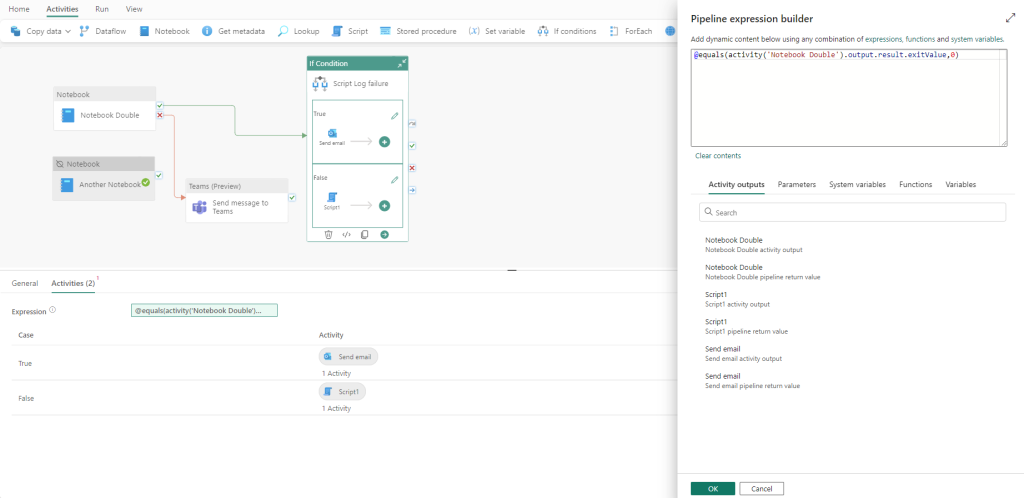This screenshot has width=1024, height=498.
Task: Click the Set variable toolbar icon
Action: [x=474, y=31]
